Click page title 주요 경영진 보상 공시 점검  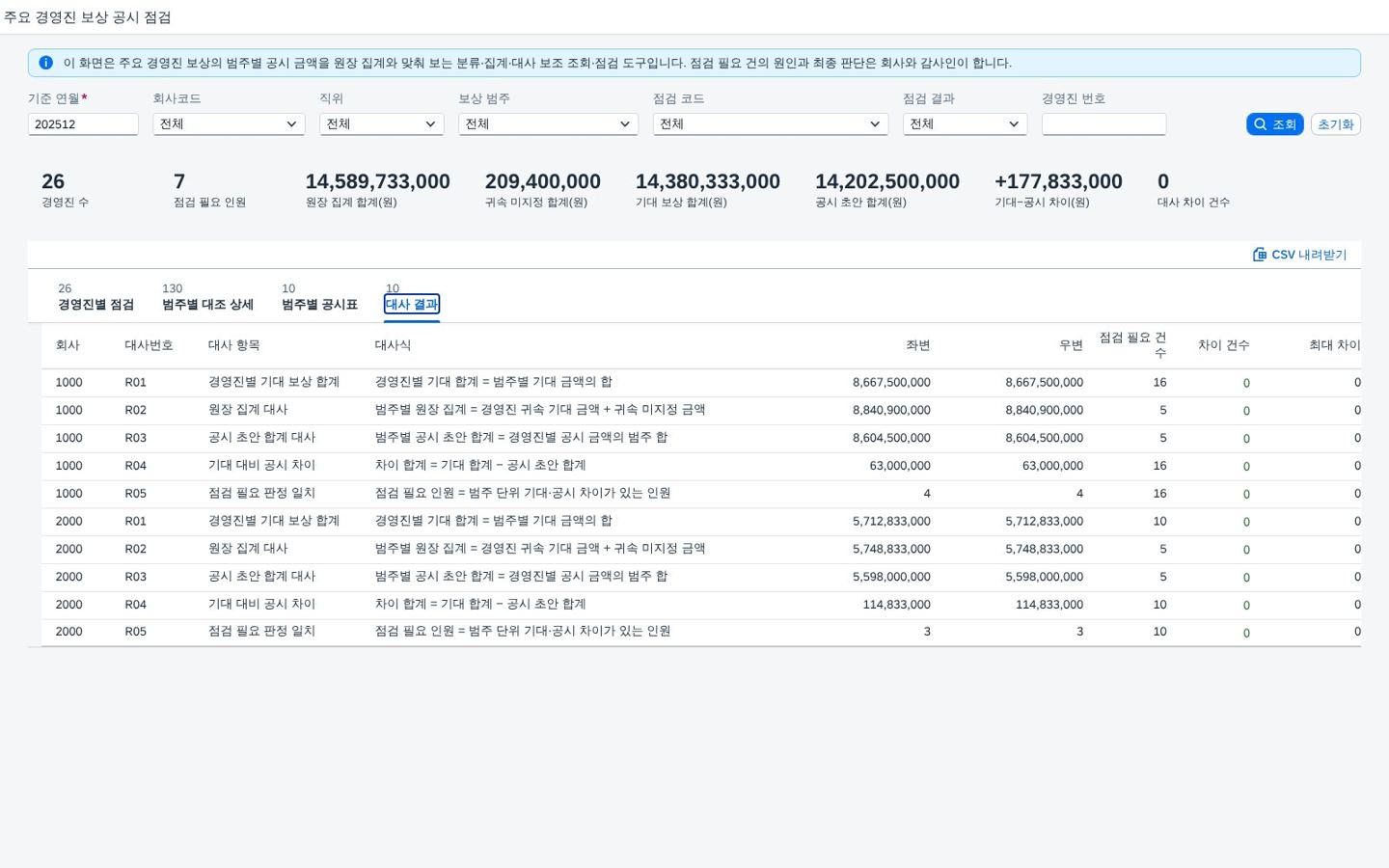pos(88,17)
